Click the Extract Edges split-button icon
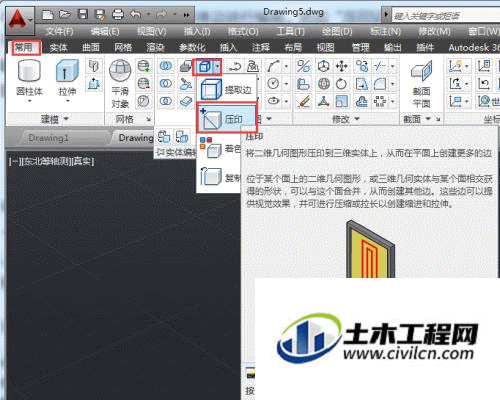The width and height of the screenshot is (500, 400). click(204, 67)
